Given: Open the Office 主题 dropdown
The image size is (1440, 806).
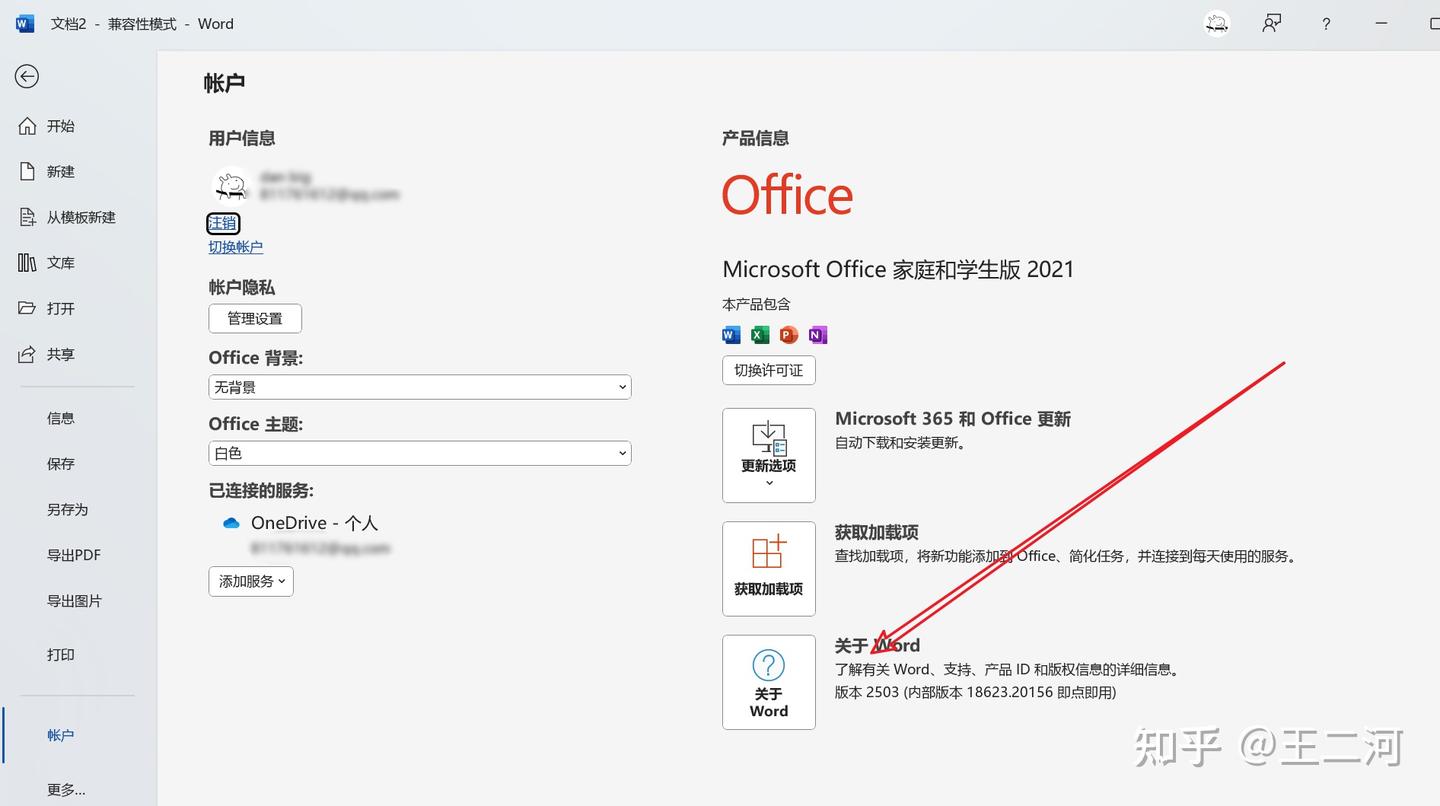Looking at the screenshot, I should [420, 453].
